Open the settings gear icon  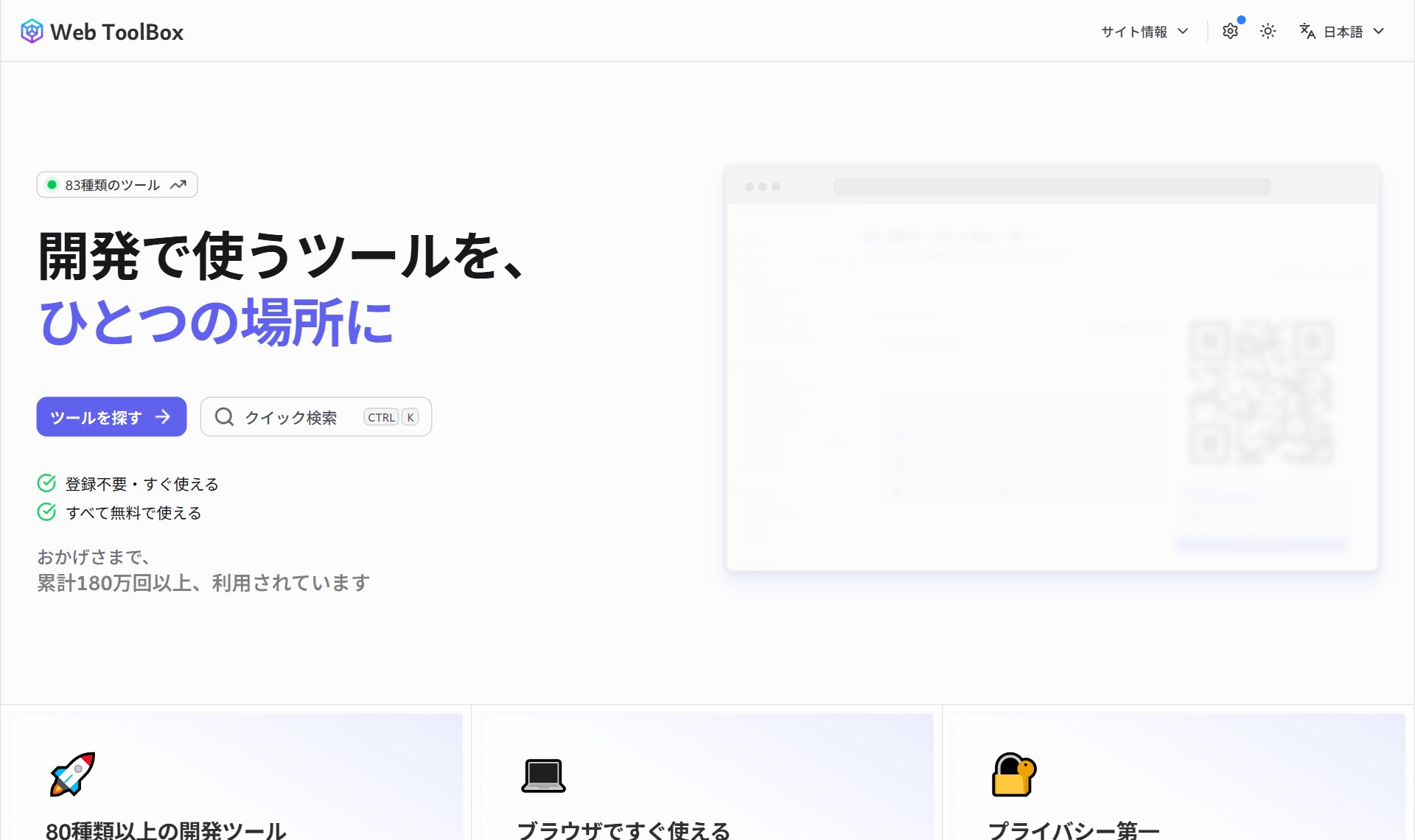click(1230, 31)
